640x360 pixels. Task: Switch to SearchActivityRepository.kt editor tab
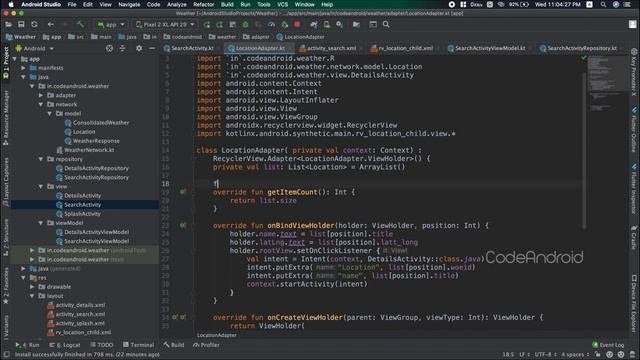[579, 48]
